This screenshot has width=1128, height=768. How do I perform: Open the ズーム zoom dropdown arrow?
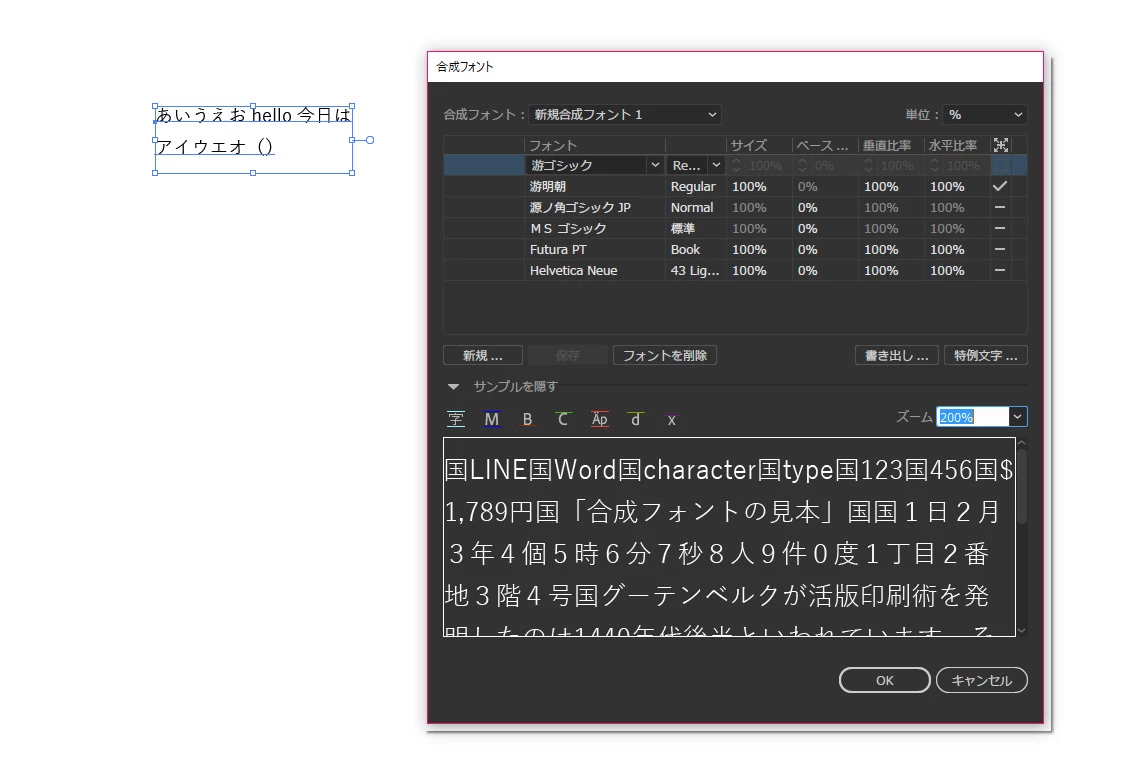pyautogui.click(x=1017, y=417)
